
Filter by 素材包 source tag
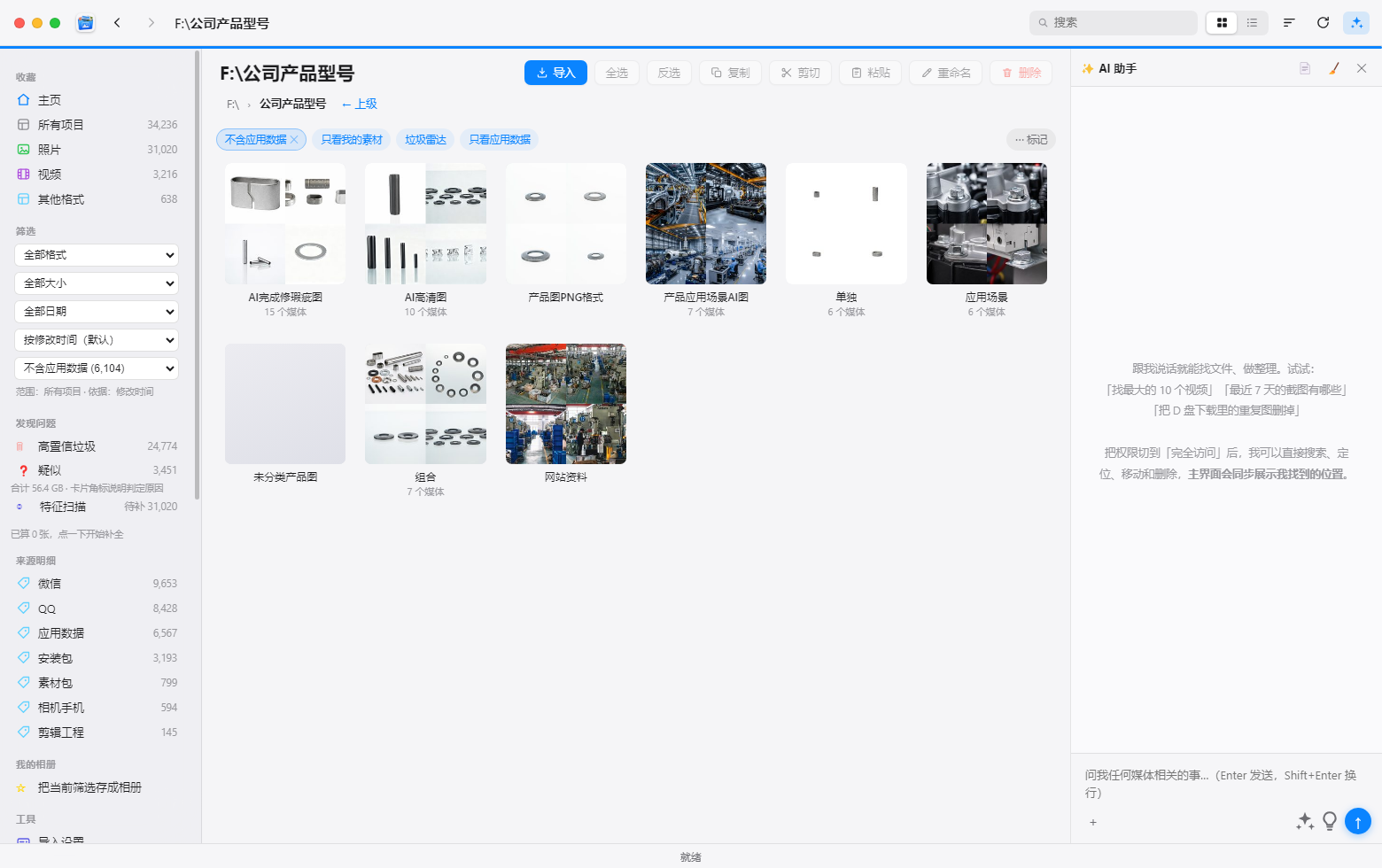tap(97, 683)
